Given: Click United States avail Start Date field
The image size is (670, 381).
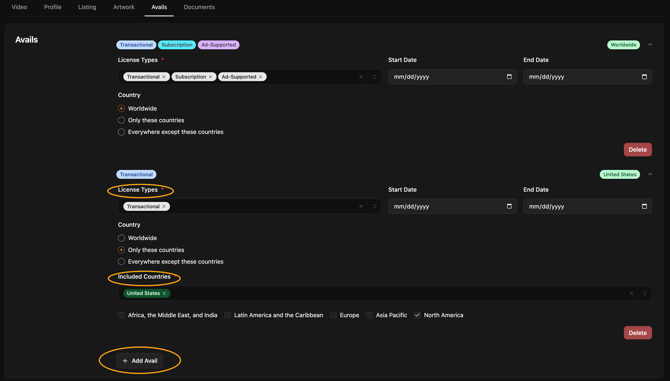Looking at the screenshot, I should point(452,206).
